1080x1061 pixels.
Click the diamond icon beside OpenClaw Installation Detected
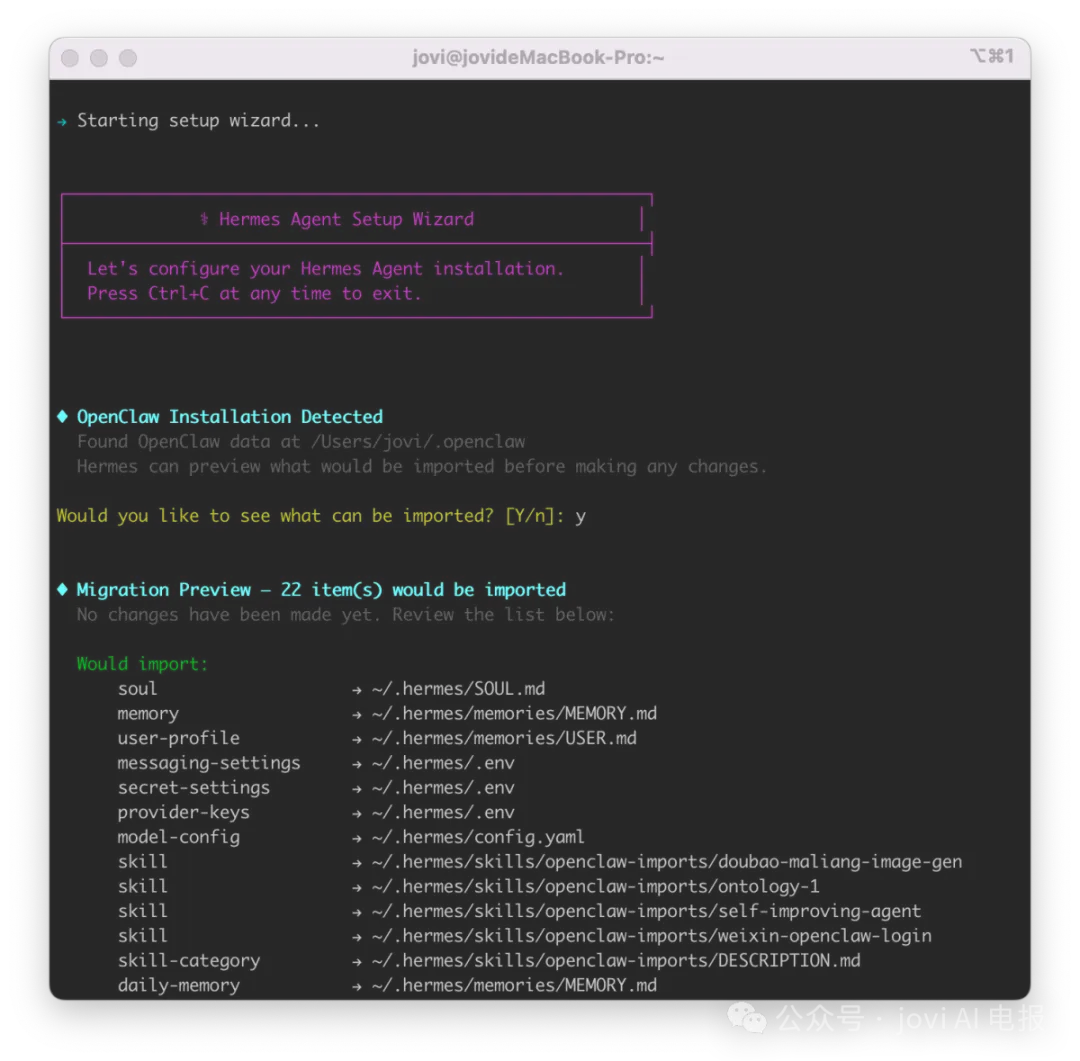tap(63, 416)
